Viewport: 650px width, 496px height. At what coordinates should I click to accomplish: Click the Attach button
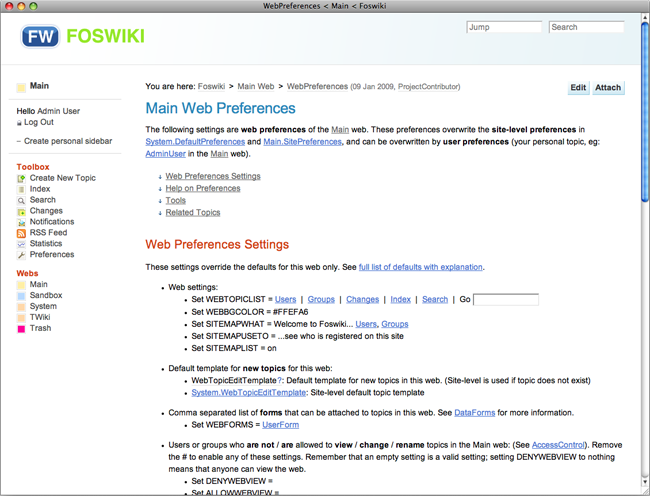tap(608, 87)
